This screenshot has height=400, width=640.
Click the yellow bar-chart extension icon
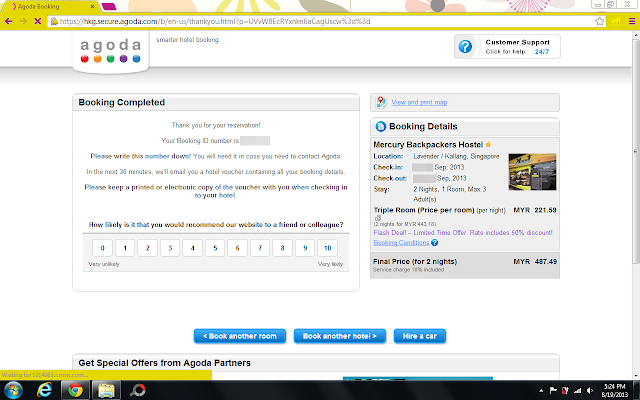[x=616, y=21]
